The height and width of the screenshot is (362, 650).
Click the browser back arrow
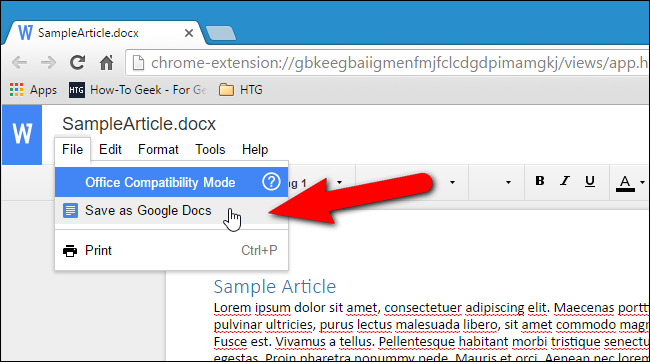[x=19, y=63]
